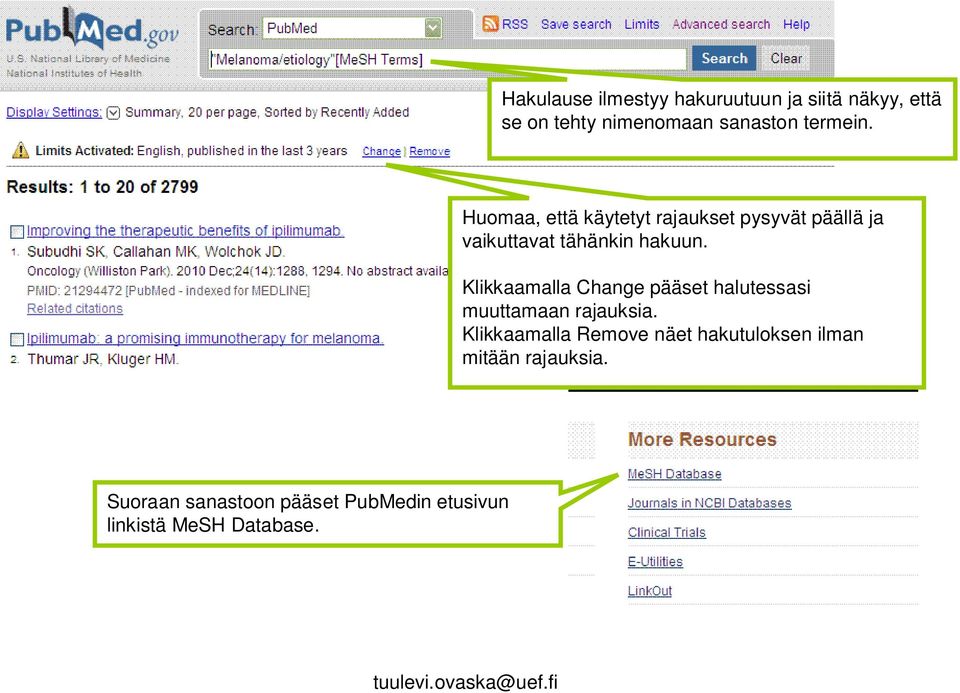Screen dimensions: 960x693
Task: Tick the checkbox for Improving the therapeutic benefits article
Action: point(17,231)
